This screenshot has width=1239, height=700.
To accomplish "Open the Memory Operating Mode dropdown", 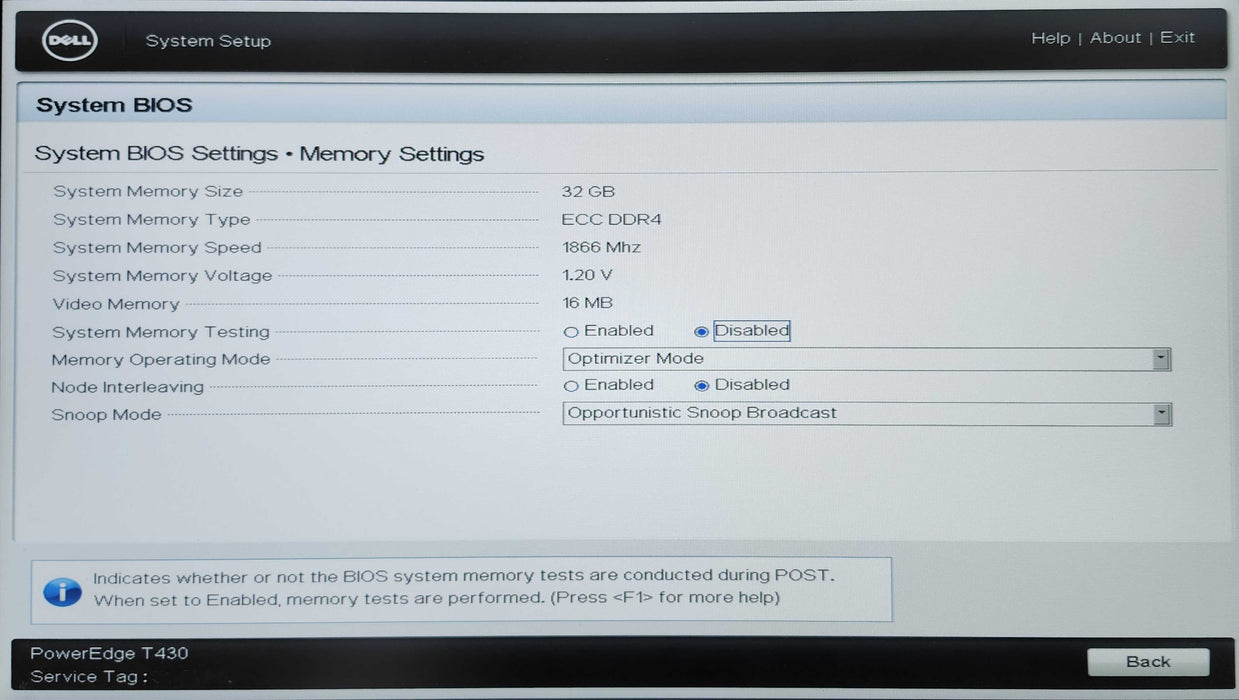I will tap(866, 359).
